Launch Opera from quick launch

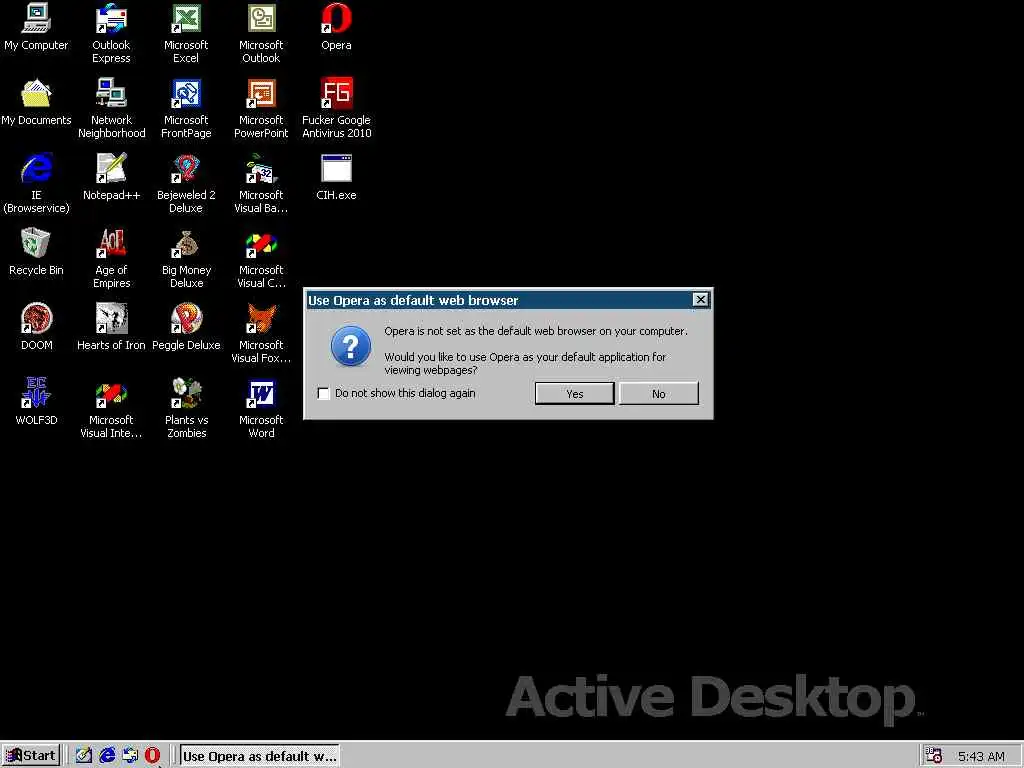point(152,756)
